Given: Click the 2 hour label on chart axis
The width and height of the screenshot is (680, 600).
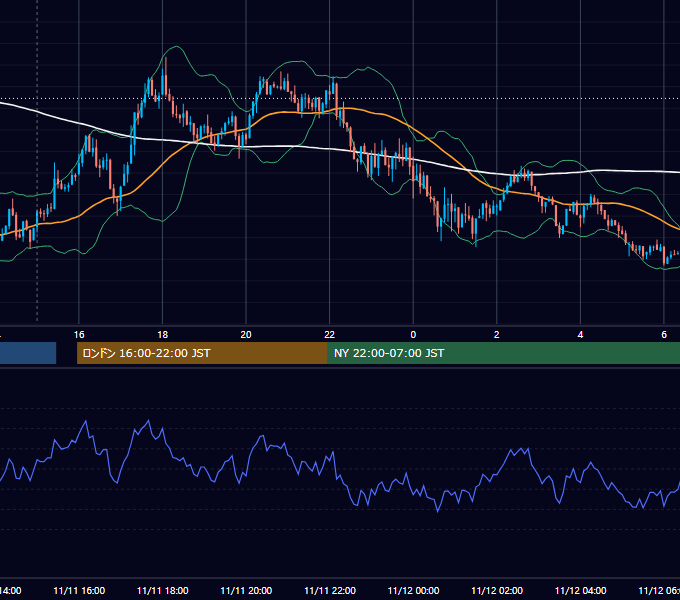Looking at the screenshot, I should 497,335.
